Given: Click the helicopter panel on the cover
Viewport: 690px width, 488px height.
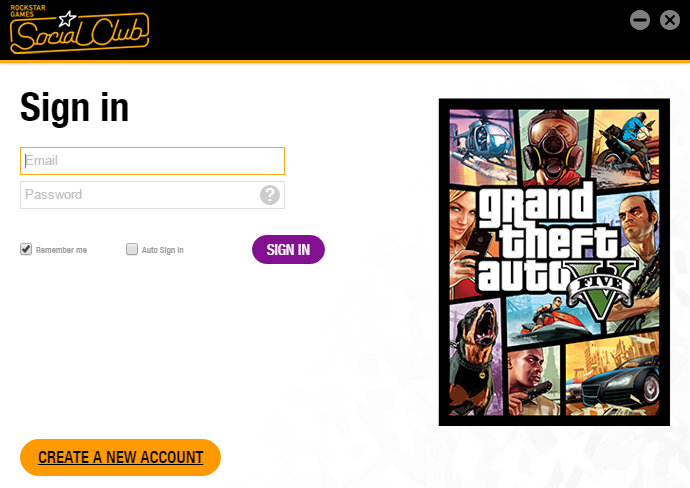Looking at the screenshot, I should coord(482,146).
